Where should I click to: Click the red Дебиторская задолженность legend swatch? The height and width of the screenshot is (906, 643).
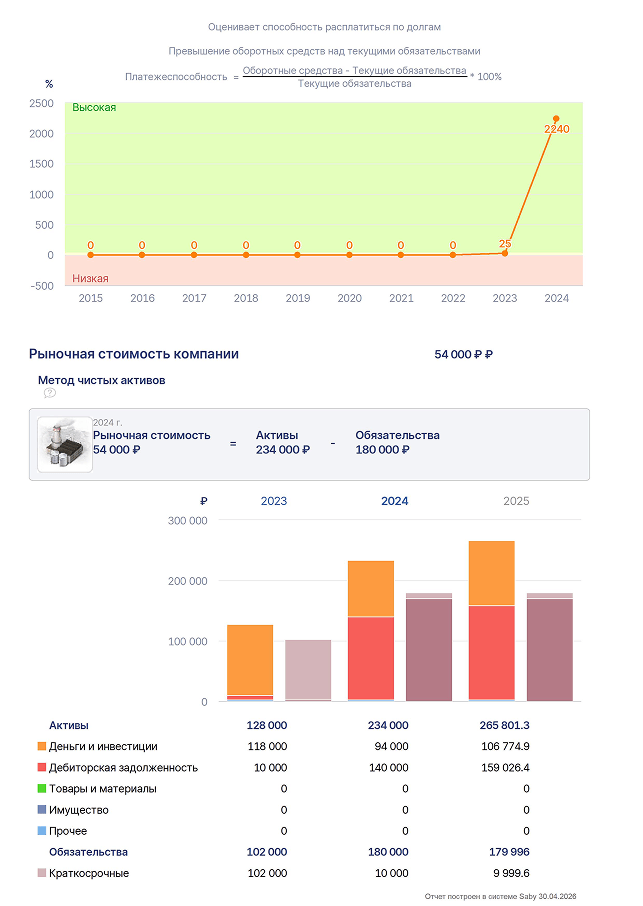click(x=42, y=767)
